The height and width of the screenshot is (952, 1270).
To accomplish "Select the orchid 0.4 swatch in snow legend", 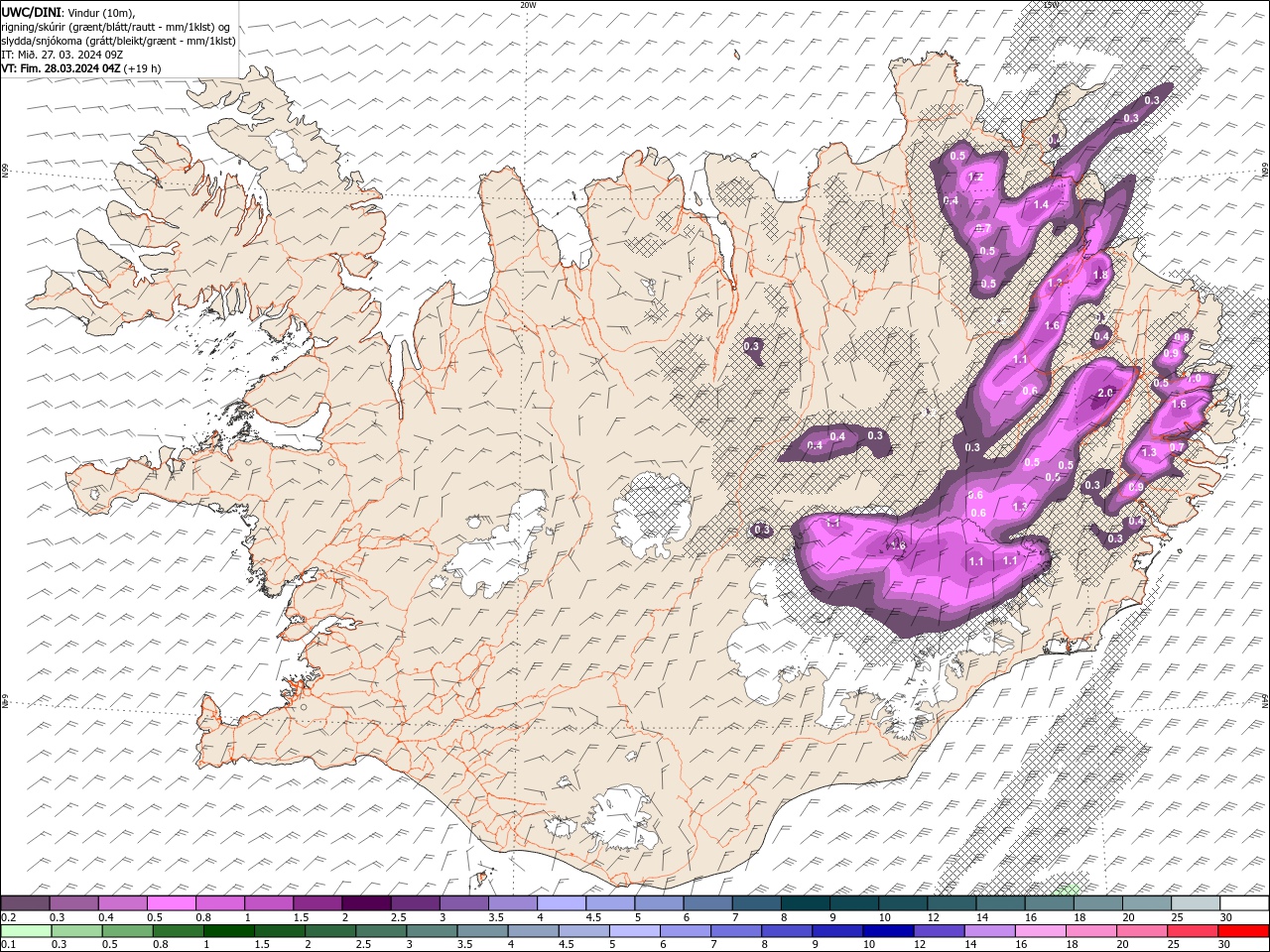I will 123,903.
